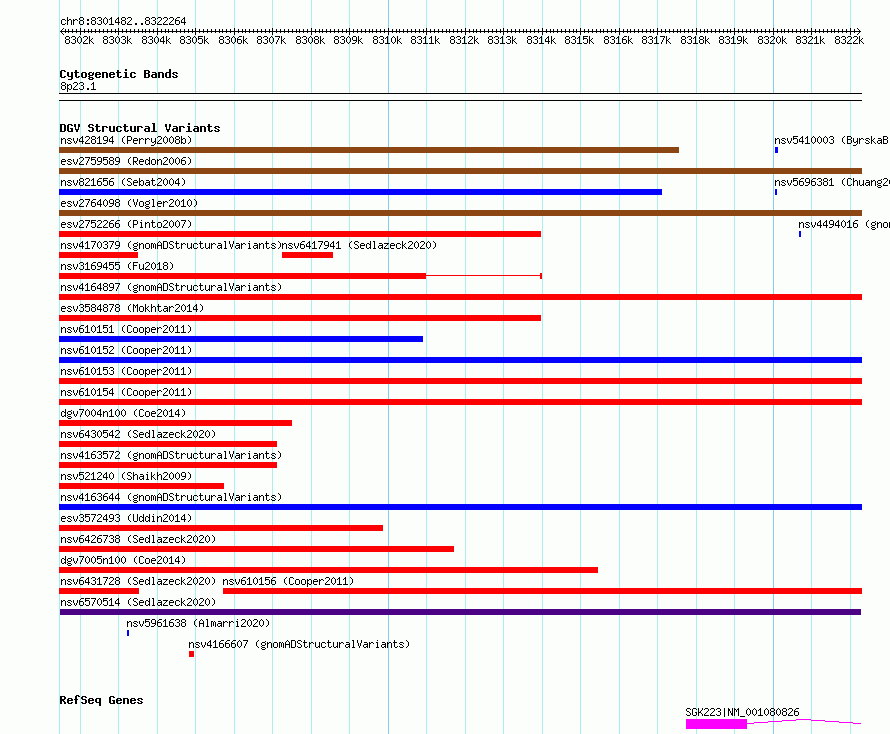Click the nsv6430542 (Sedlazeck2020) label
Image resolution: width=890 pixels, height=734 pixels.
click(x=138, y=434)
